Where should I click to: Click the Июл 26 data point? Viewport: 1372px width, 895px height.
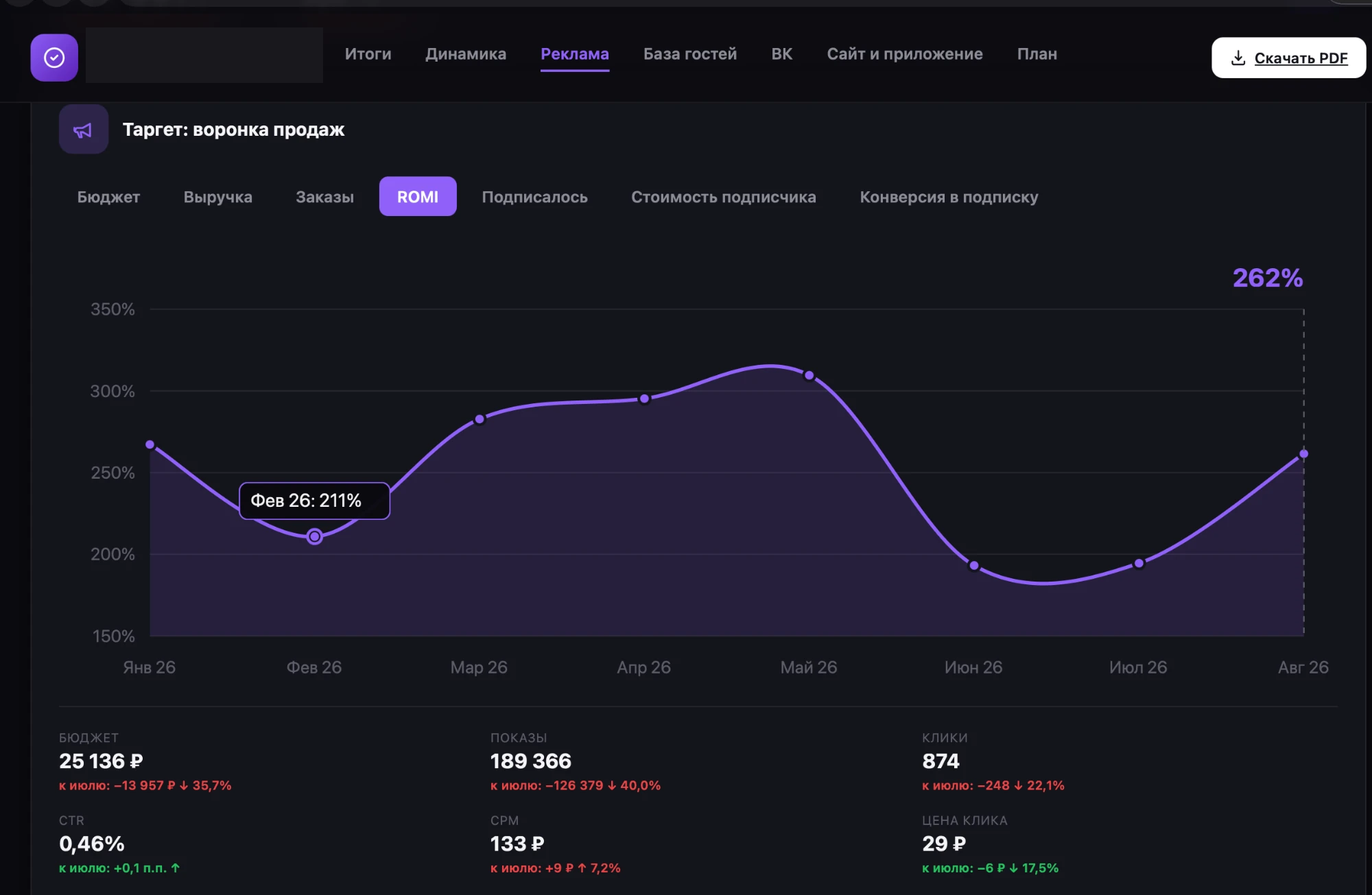point(1139,563)
